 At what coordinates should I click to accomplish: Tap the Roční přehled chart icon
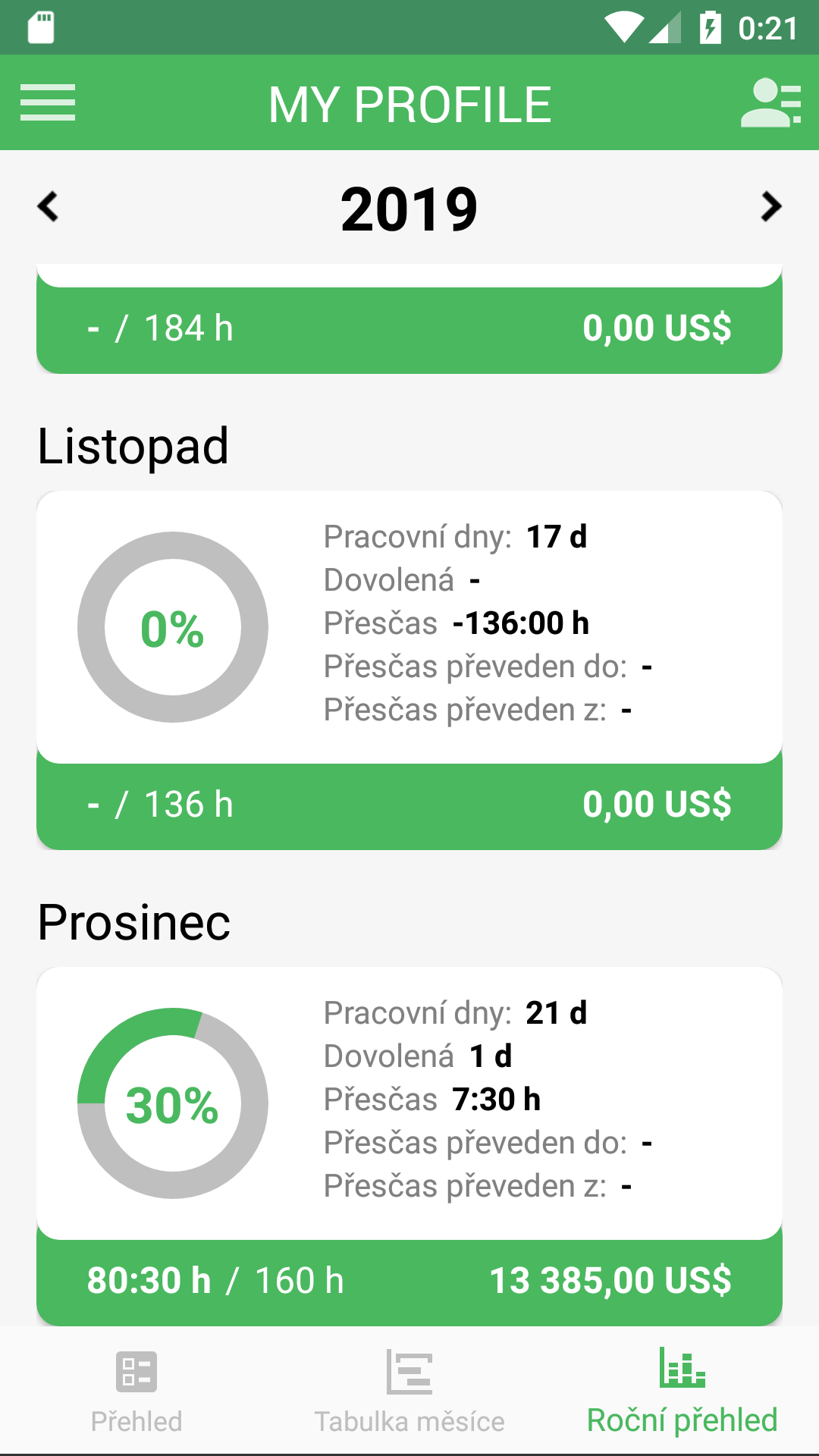(x=682, y=1367)
